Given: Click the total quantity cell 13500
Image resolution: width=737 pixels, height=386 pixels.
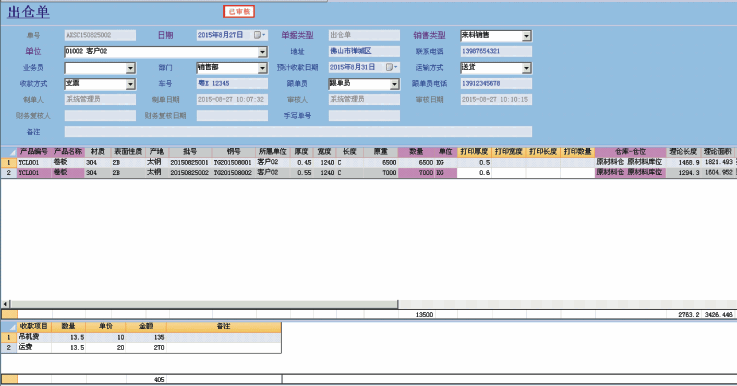Looking at the screenshot, I should coord(416,315).
